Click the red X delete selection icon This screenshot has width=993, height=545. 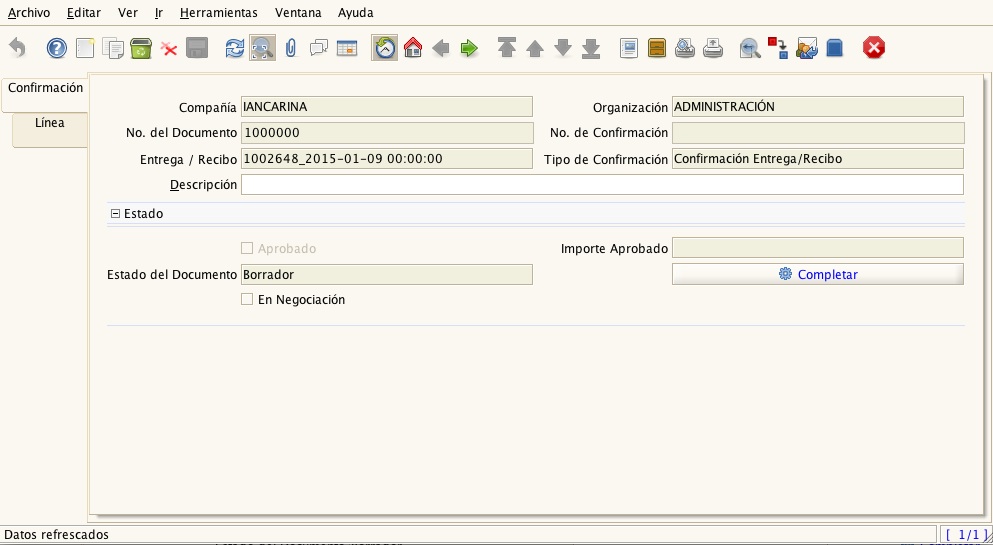[168, 48]
